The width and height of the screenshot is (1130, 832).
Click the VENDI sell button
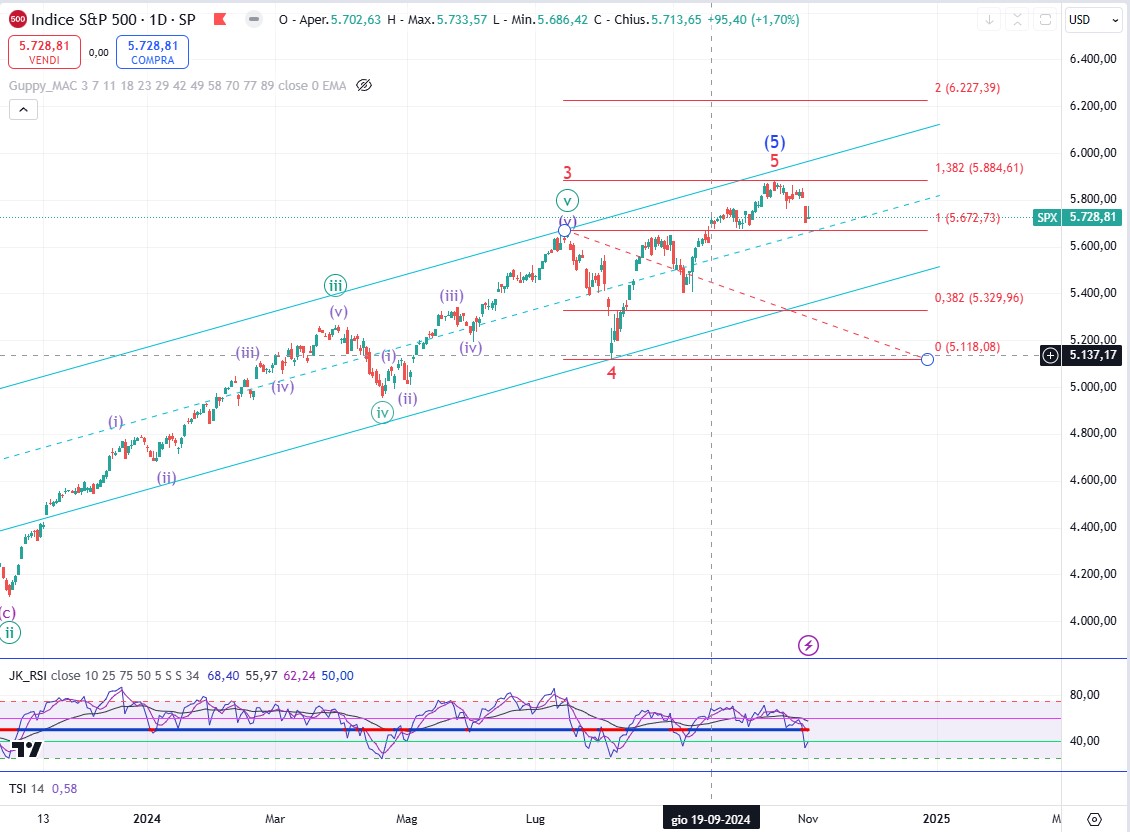[x=44, y=52]
